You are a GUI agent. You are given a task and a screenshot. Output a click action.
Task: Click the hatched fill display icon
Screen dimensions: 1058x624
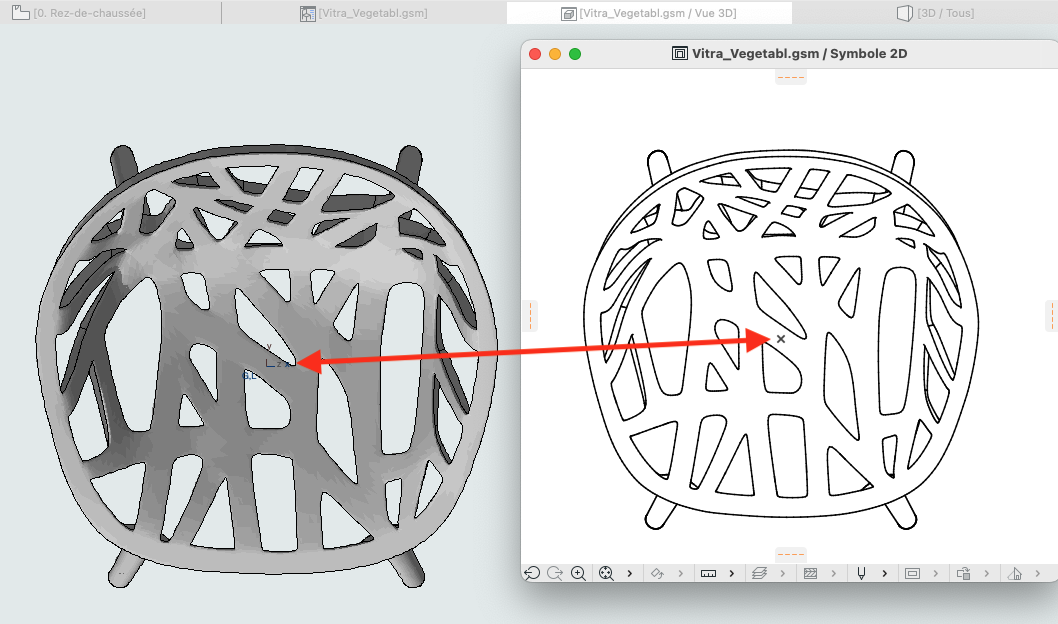(810, 573)
